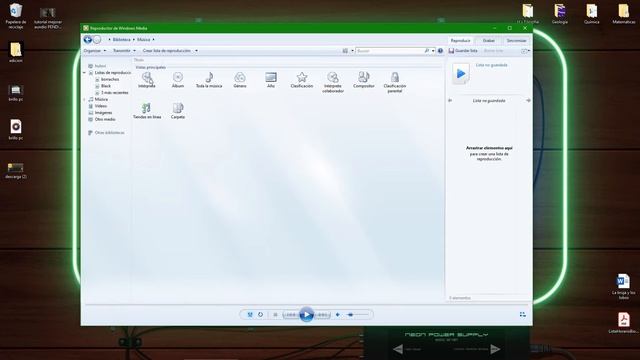Viewport: 640px width, 360px height.
Task: Click the main round Play button
Action: 307,314
